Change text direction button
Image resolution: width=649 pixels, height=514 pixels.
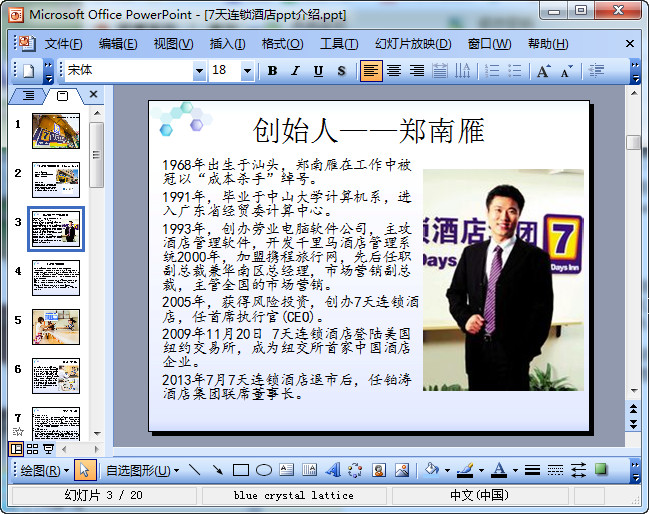tap(462, 71)
